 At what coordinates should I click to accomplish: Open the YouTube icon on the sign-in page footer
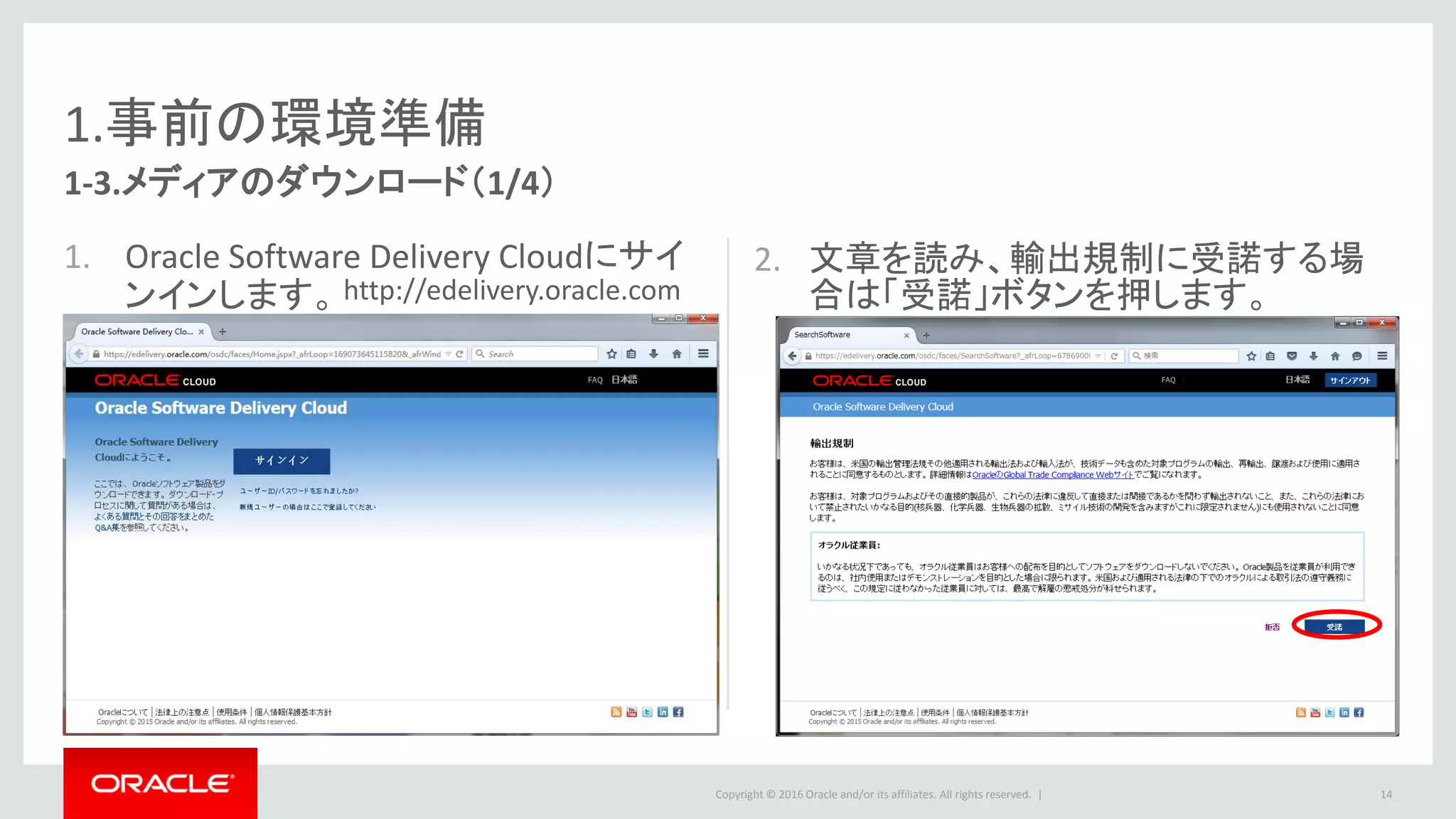[x=631, y=712]
